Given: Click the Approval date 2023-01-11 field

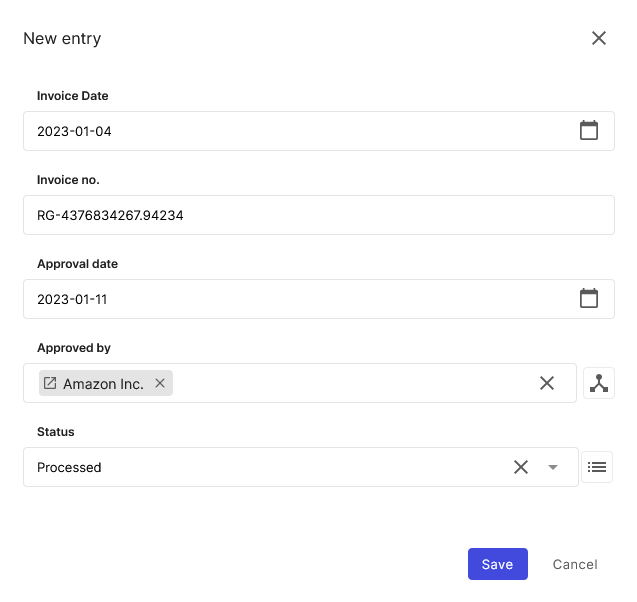Looking at the screenshot, I should pyautogui.click(x=319, y=299).
